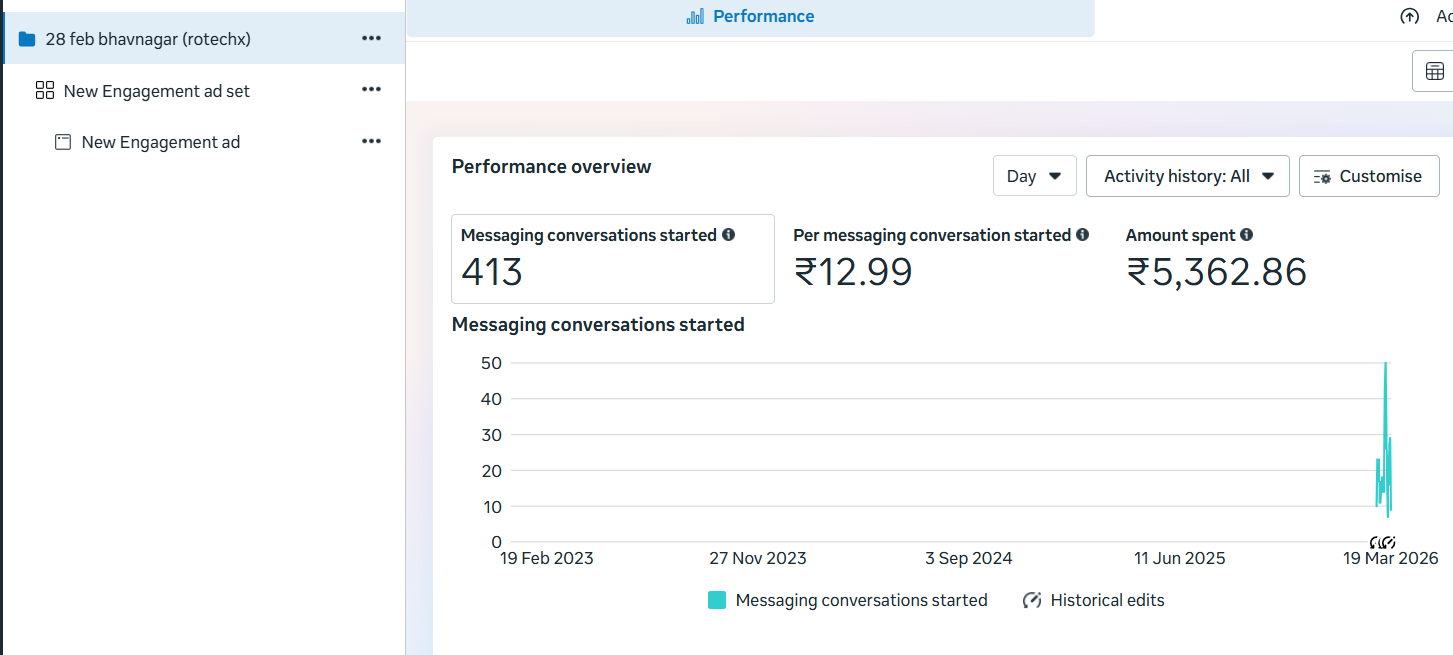Click the Historical edits legend label
The height and width of the screenshot is (655, 1453).
click(1108, 600)
